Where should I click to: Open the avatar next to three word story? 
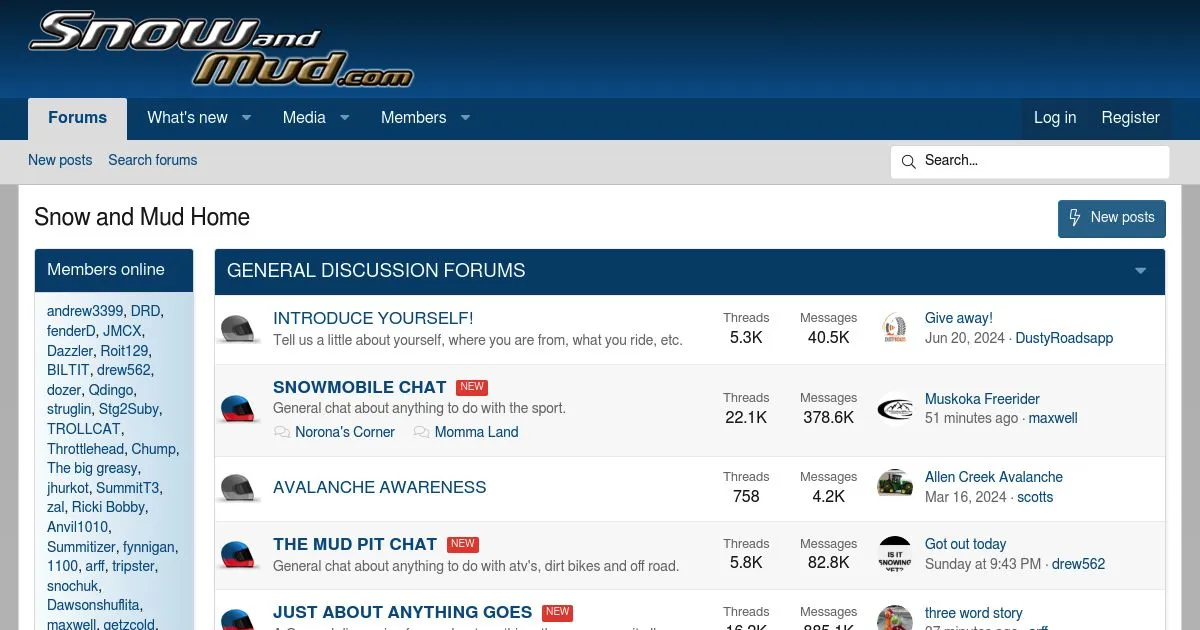[x=895, y=618]
